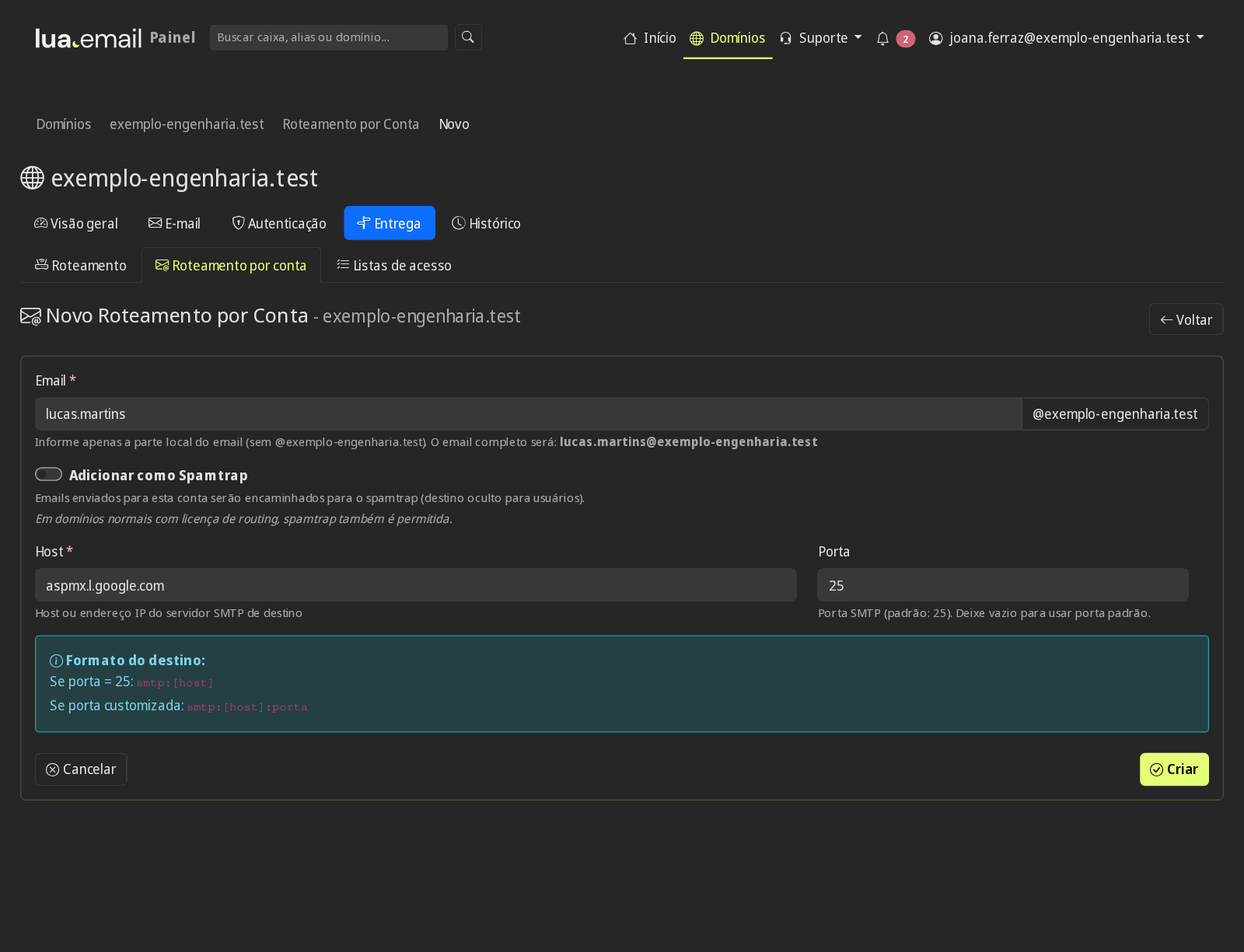Click the magnifier search button

(468, 37)
